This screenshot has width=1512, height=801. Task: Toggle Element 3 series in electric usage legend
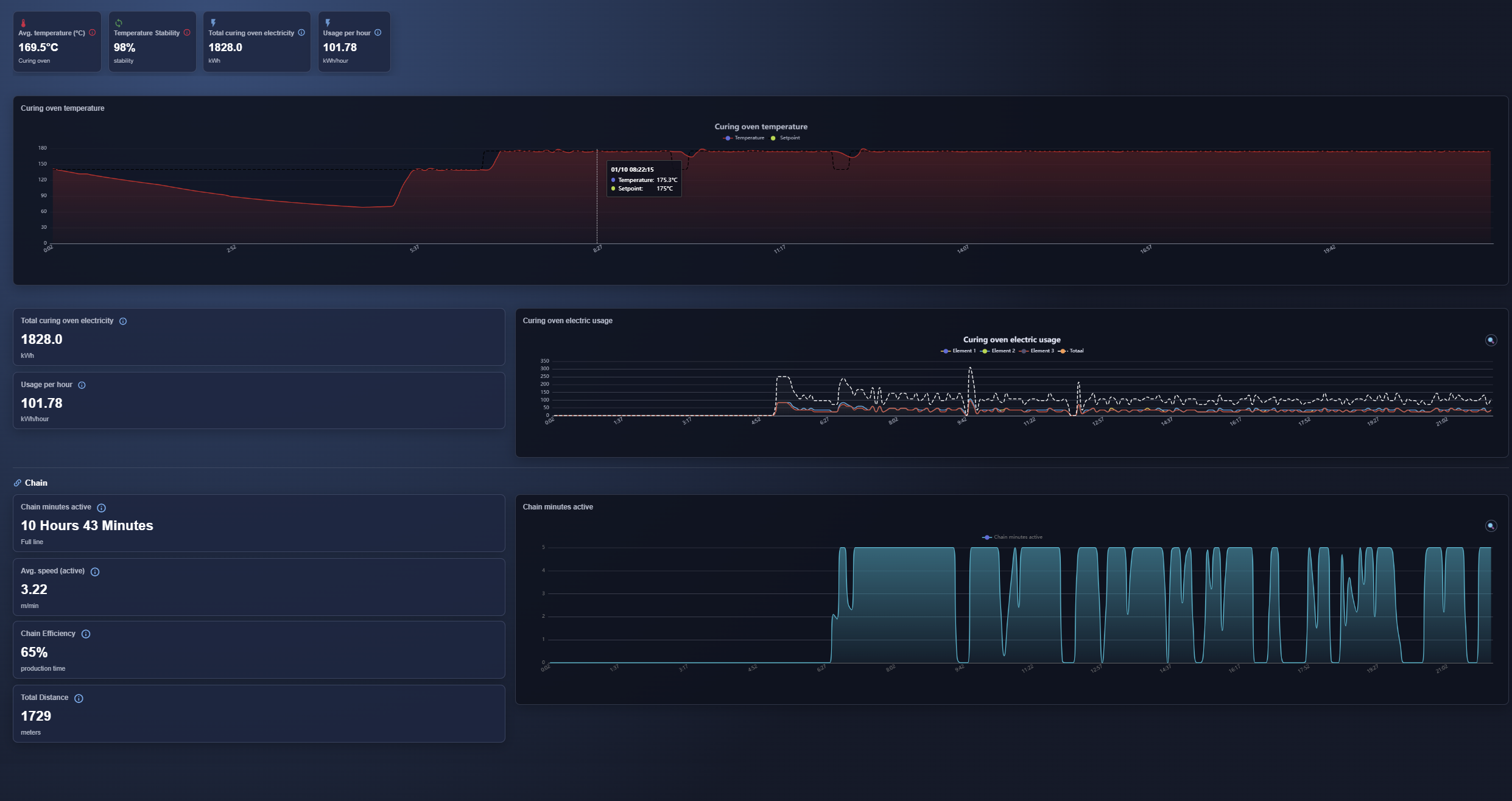coord(1036,351)
